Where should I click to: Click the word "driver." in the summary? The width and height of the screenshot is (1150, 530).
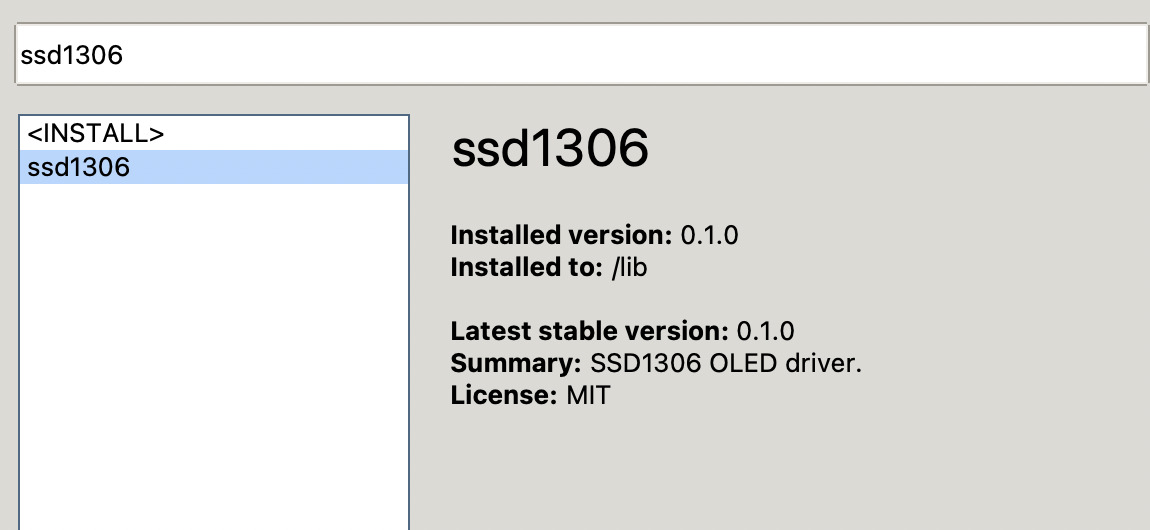824,363
